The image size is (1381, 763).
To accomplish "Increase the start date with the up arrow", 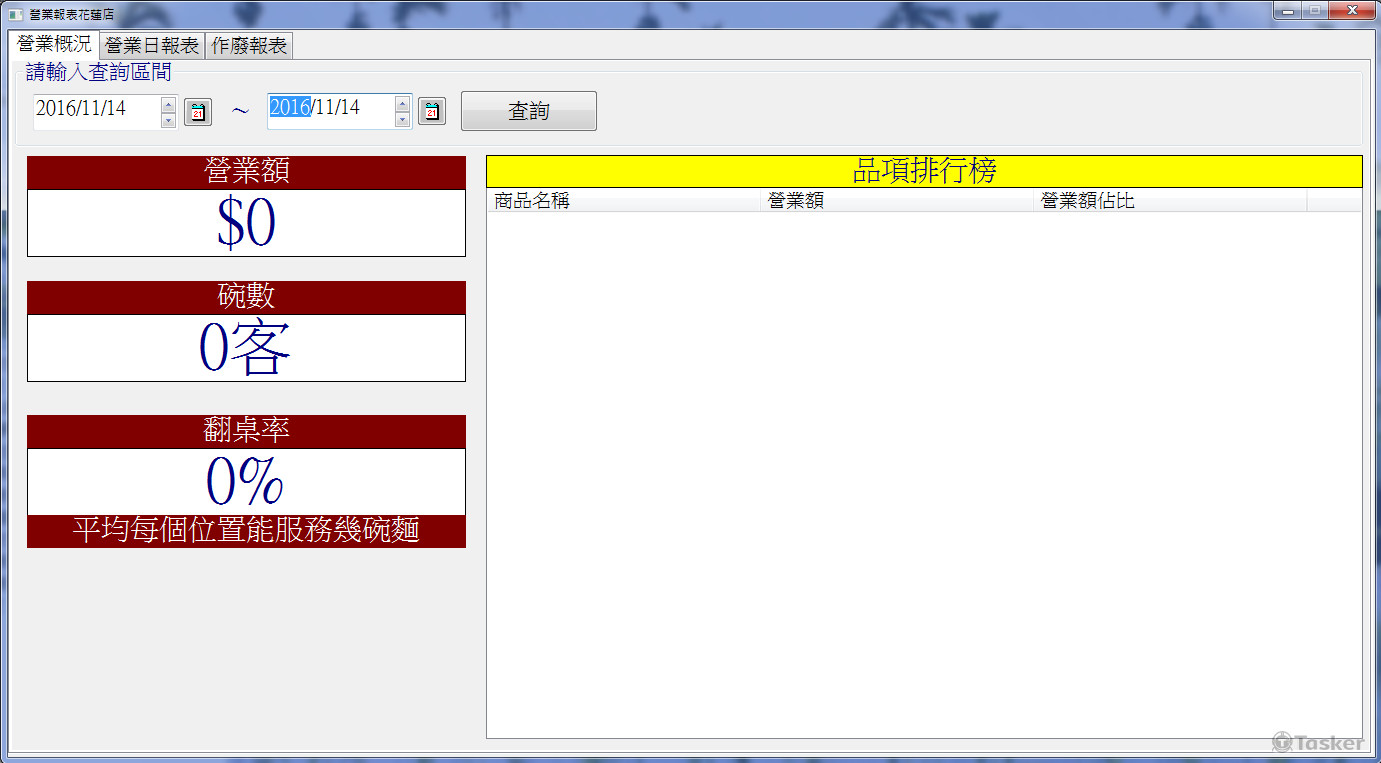I will pos(168,104).
